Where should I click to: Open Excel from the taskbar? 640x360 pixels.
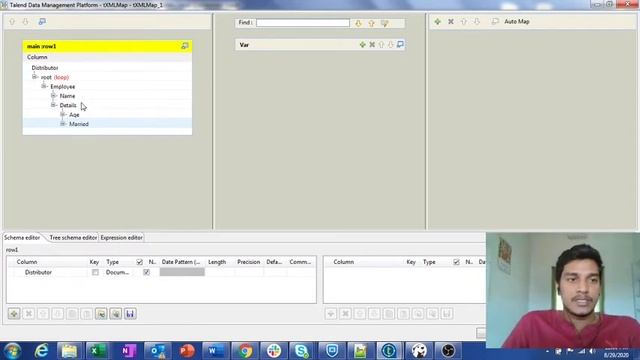coord(97,351)
